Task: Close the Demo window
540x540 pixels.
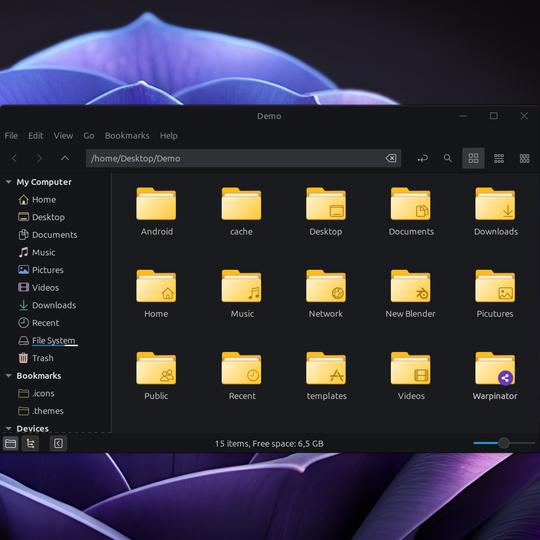Action: click(524, 116)
